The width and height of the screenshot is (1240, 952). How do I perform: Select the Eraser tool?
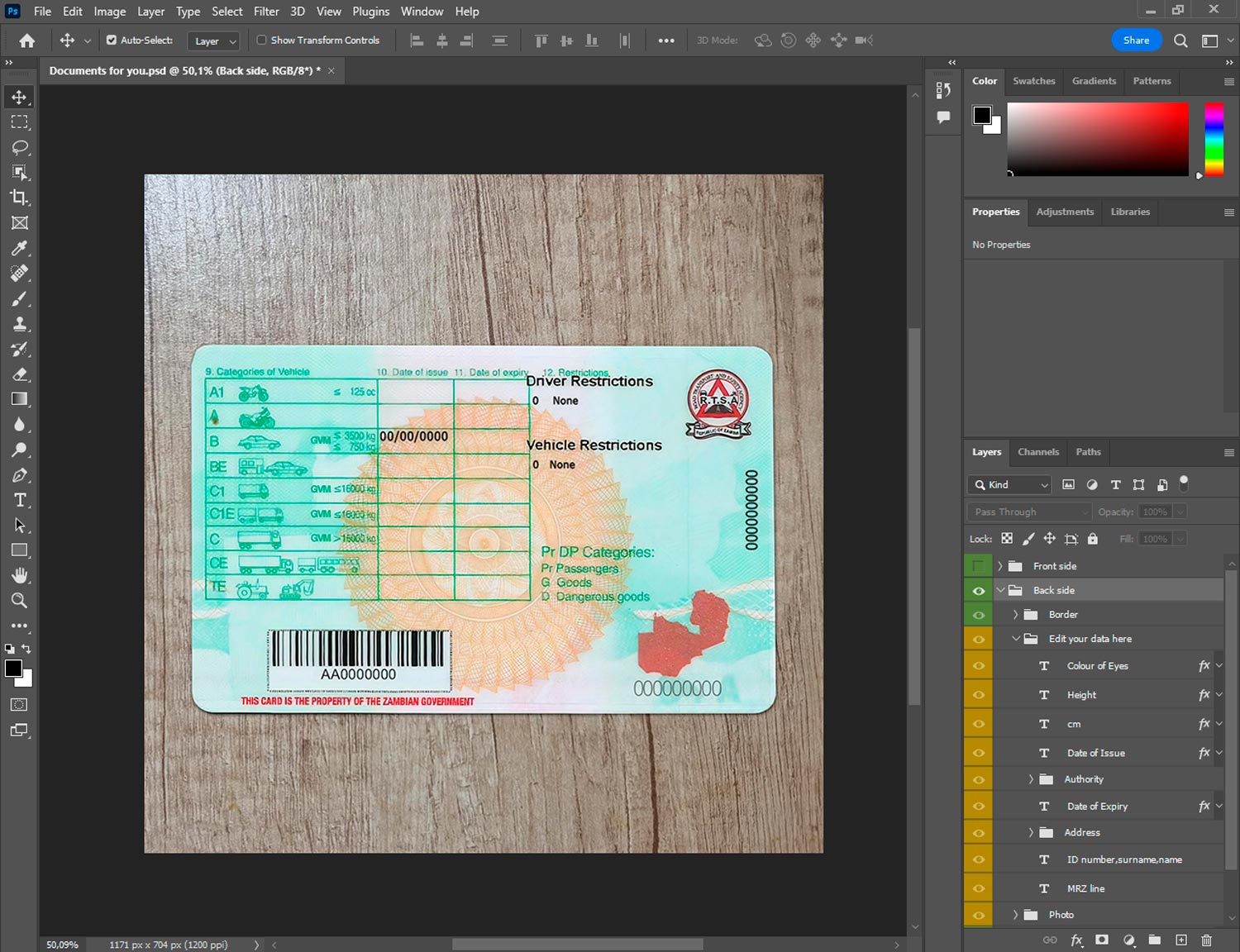coord(20,374)
